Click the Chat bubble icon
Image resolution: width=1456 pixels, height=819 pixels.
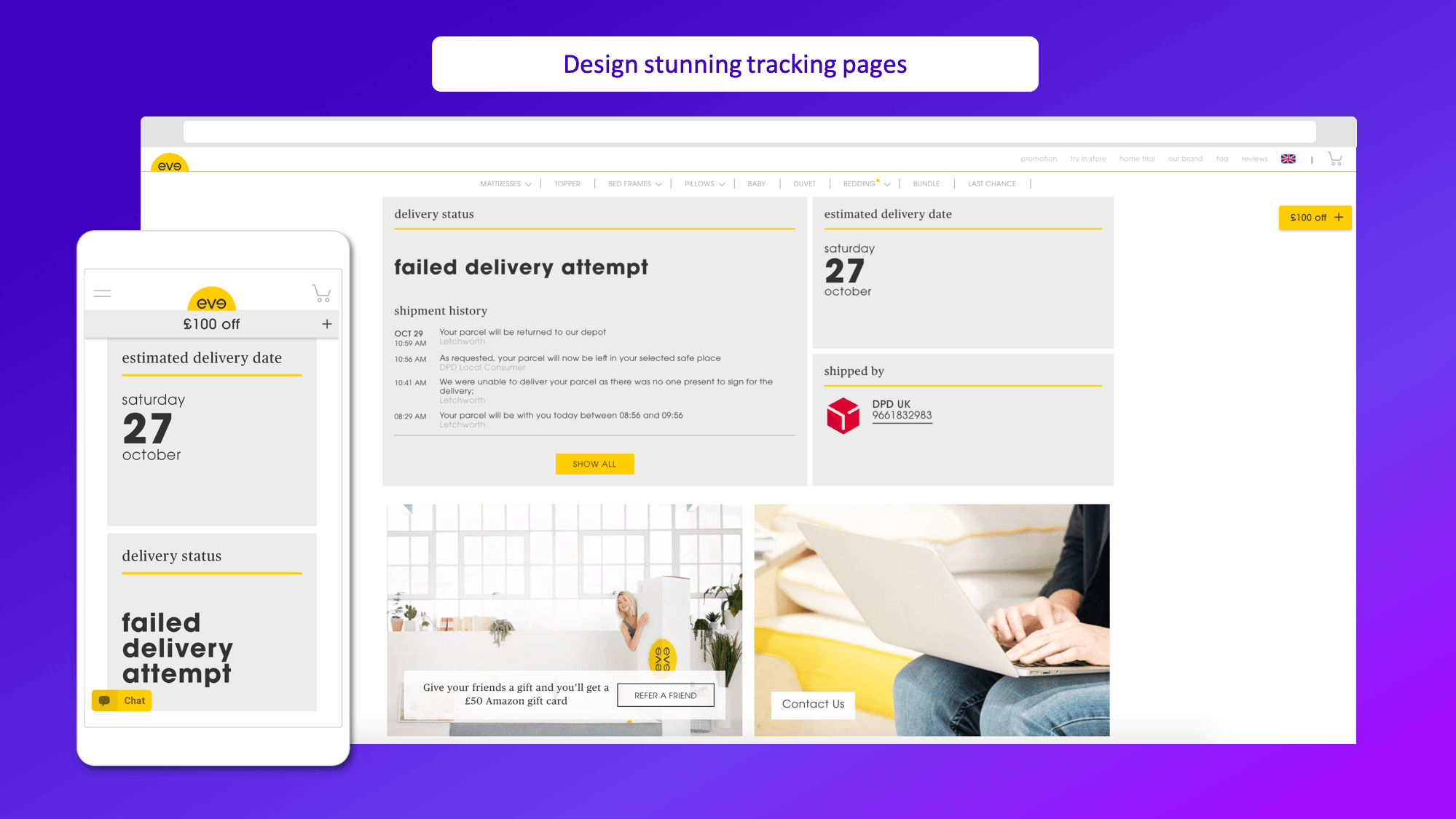(x=103, y=700)
